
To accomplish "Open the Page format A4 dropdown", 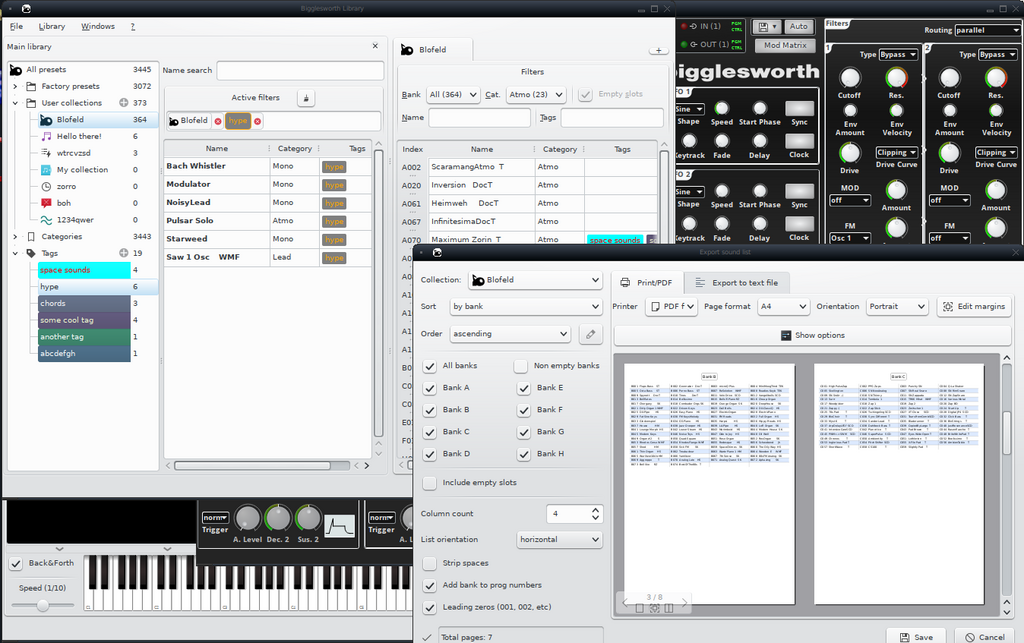I will point(782,307).
